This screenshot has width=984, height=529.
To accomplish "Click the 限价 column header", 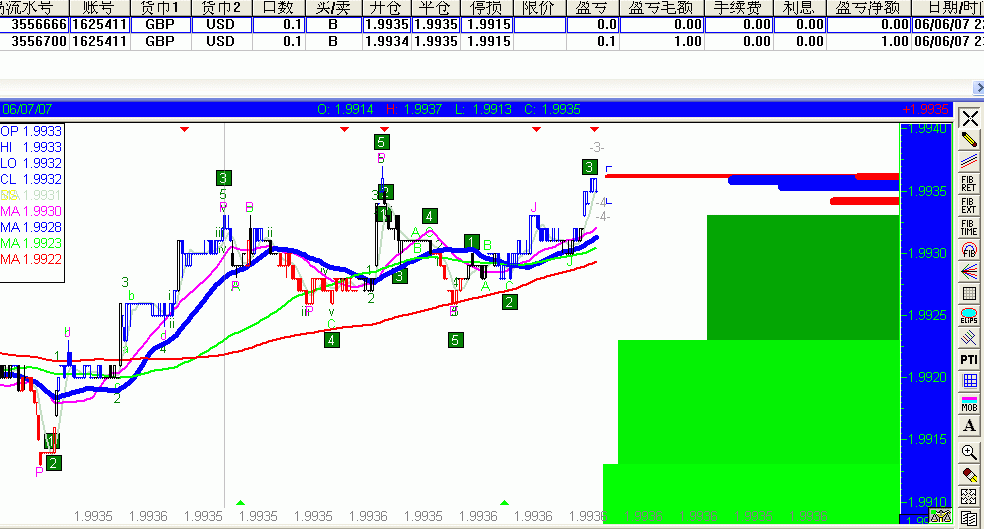I will pyautogui.click(x=539, y=8).
